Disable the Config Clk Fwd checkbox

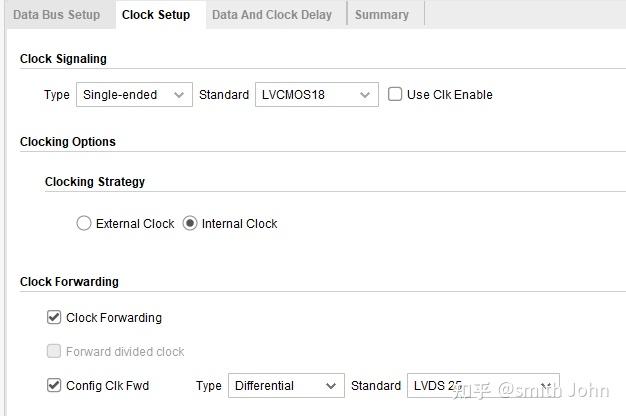click(x=54, y=385)
